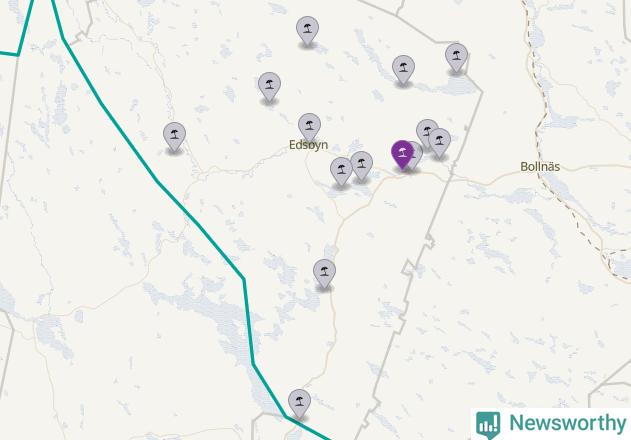The image size is (631, 440).
Task: Click the rear marker of overlapping pair northeast of purple marker
Action: pyautogui.click(x=425, y=128)
